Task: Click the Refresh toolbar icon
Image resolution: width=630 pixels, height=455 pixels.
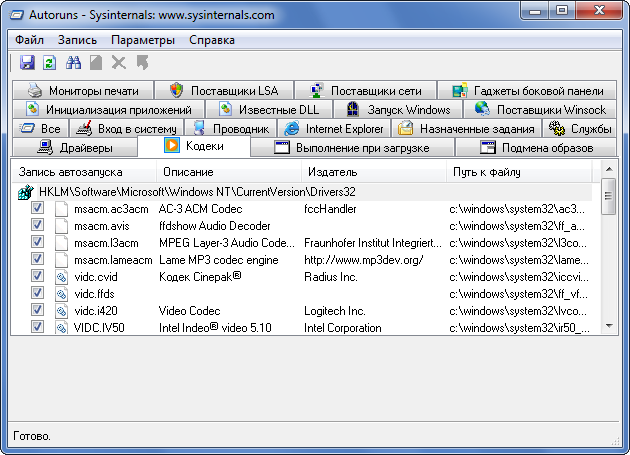Action: click(49, 63)
